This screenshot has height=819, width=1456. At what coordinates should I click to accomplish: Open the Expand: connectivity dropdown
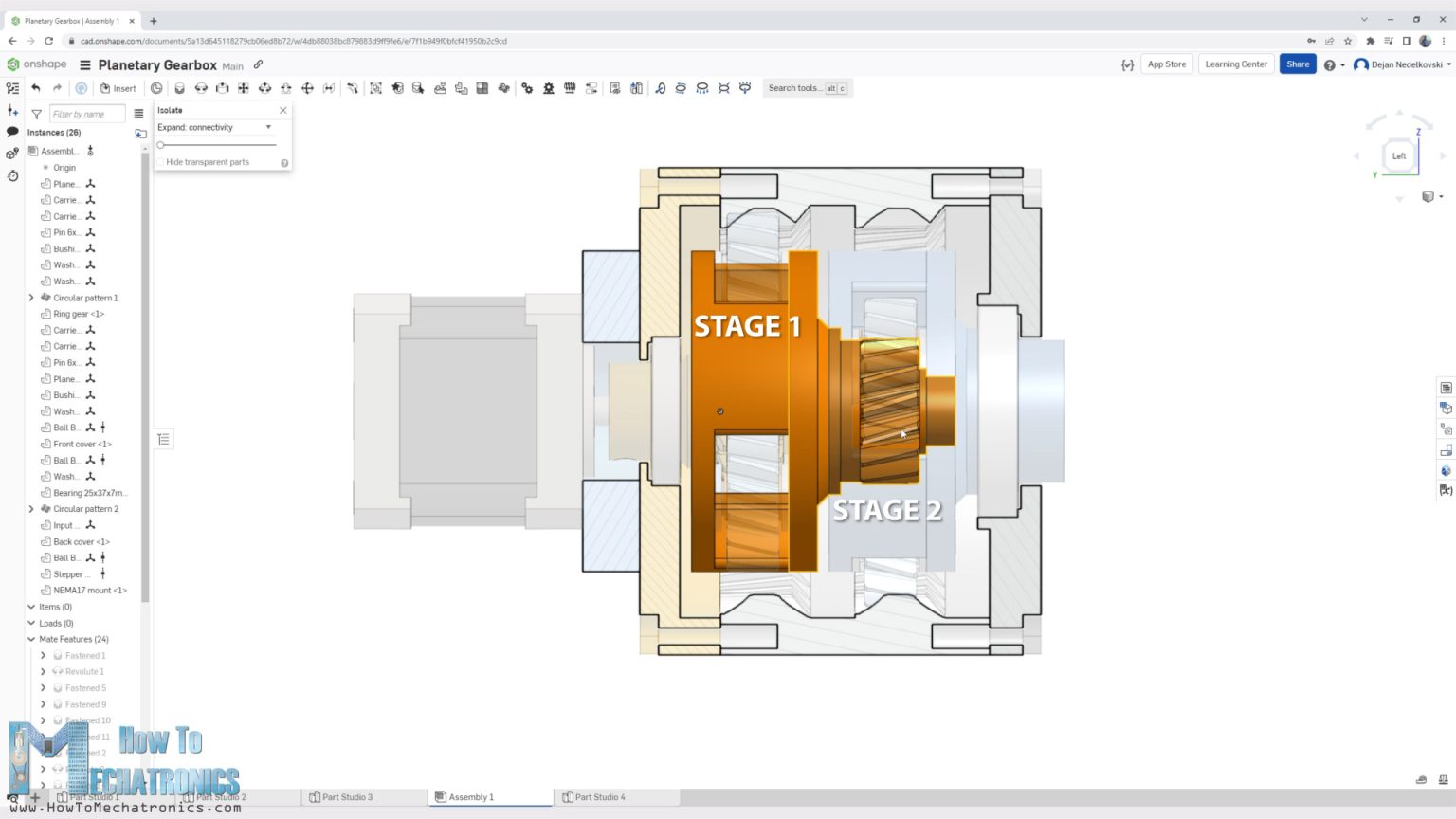pos(268,126)
